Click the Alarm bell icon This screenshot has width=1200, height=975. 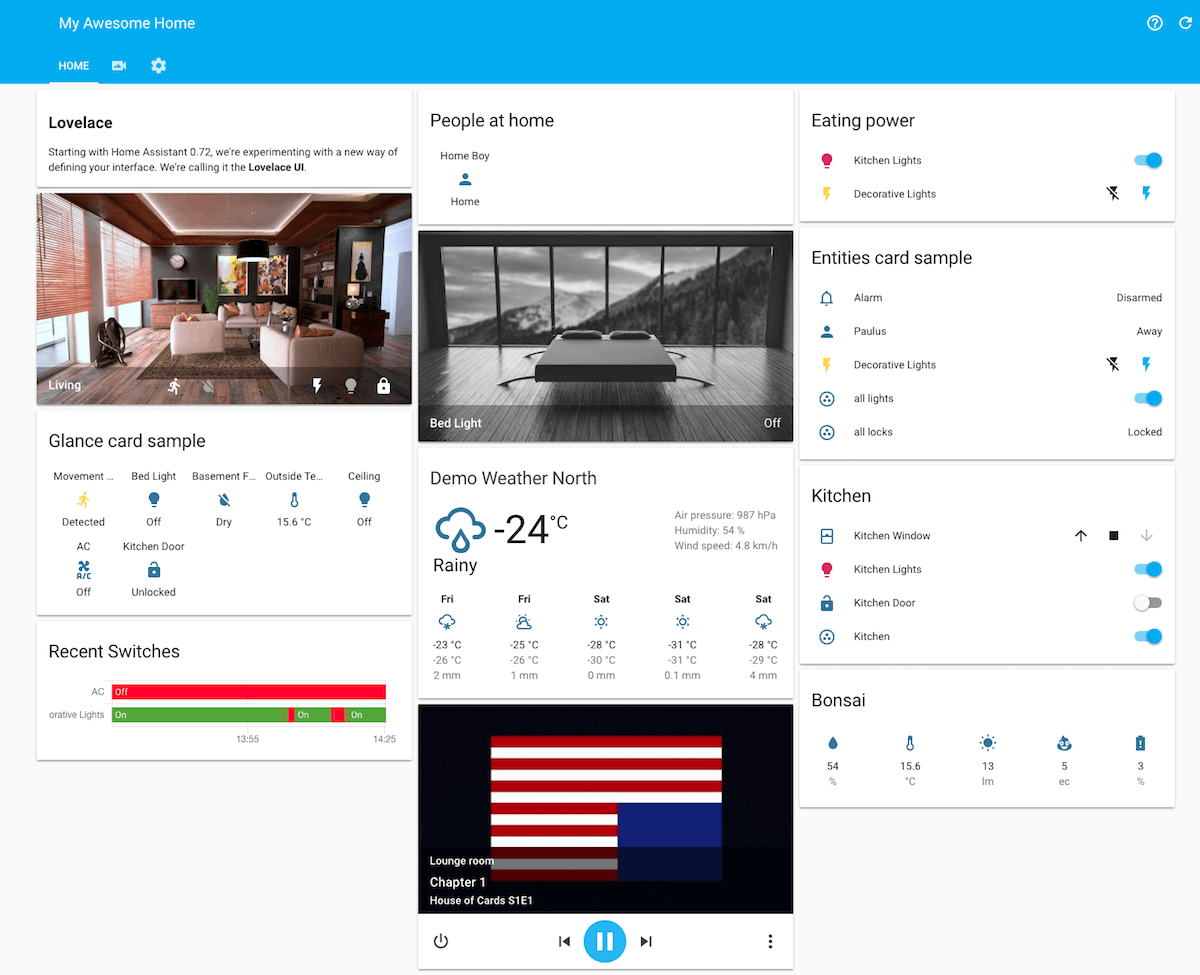coord(826,297)
